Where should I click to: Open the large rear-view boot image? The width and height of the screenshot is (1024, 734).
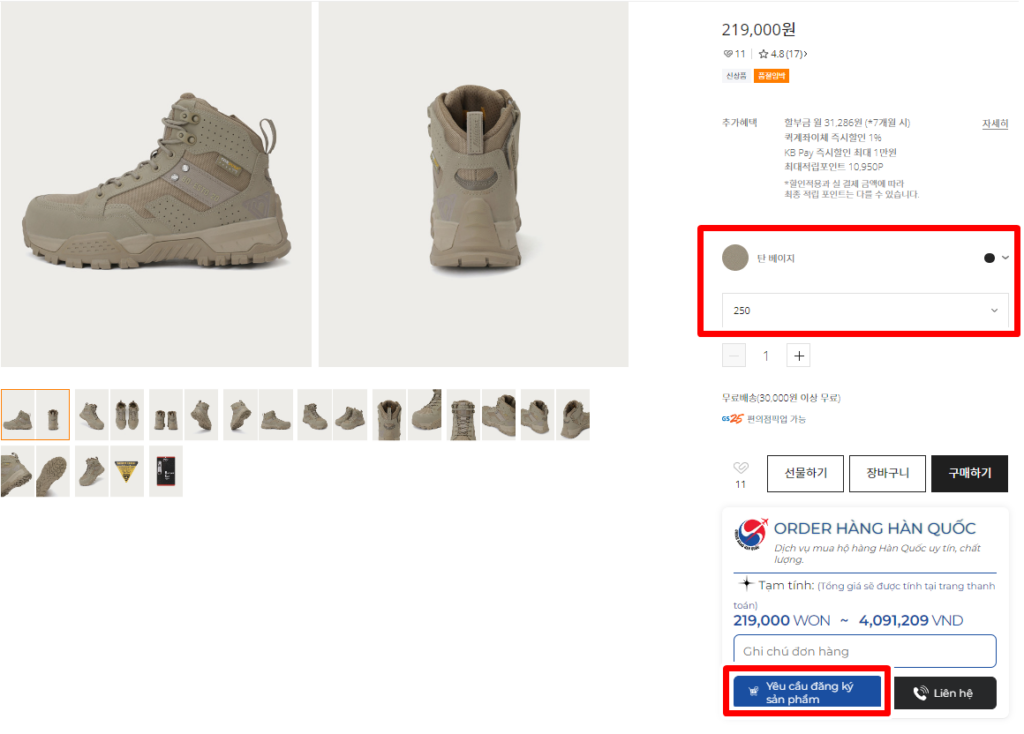coord(473,184)
